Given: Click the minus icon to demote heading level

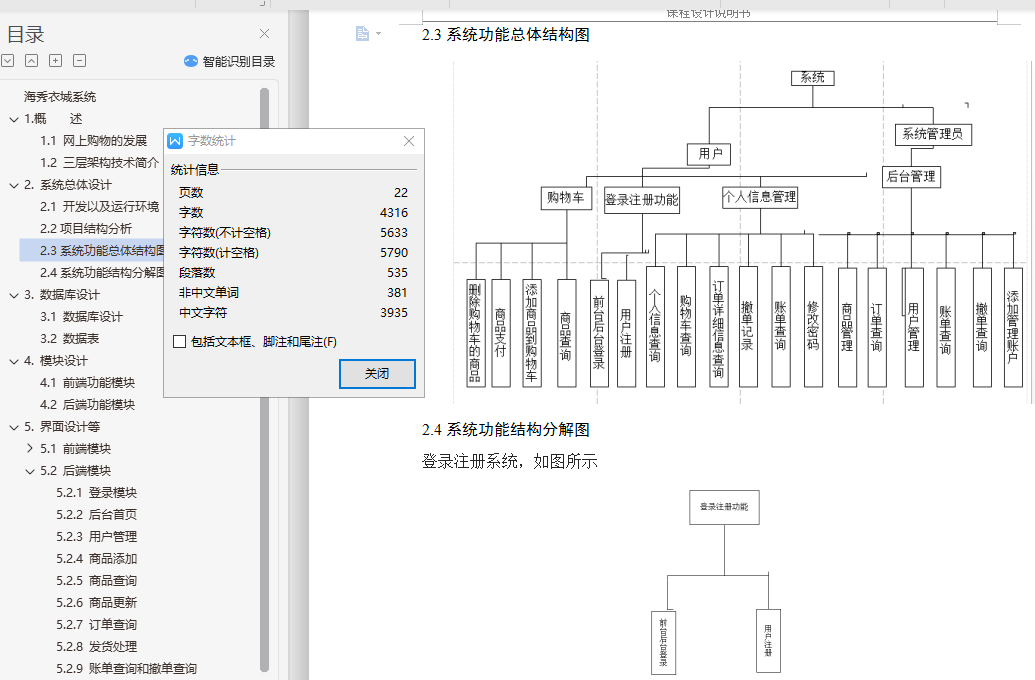Looking at the screenshot, I should click(x=79, y=61).
